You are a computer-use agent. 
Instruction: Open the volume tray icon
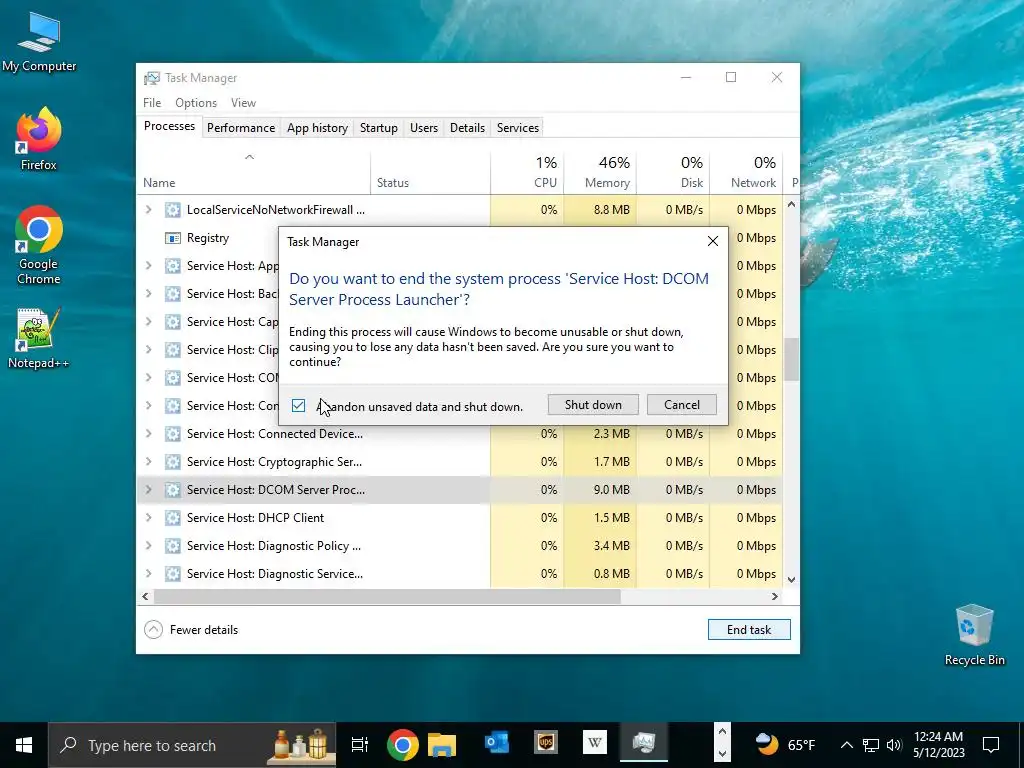pos(894,745)
